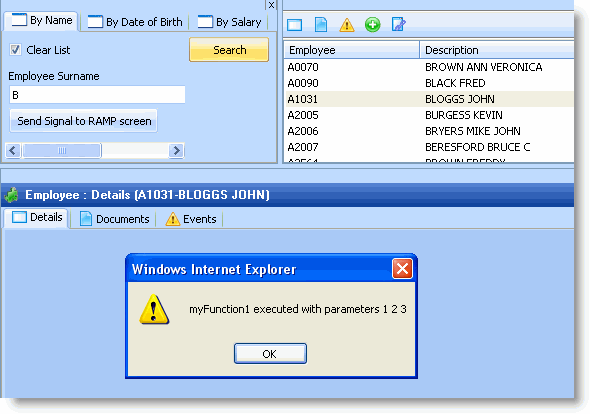Click the right arrow of horizontal scrollbar
The height and width of the screenshot is (414, 590).
point(176,151)
